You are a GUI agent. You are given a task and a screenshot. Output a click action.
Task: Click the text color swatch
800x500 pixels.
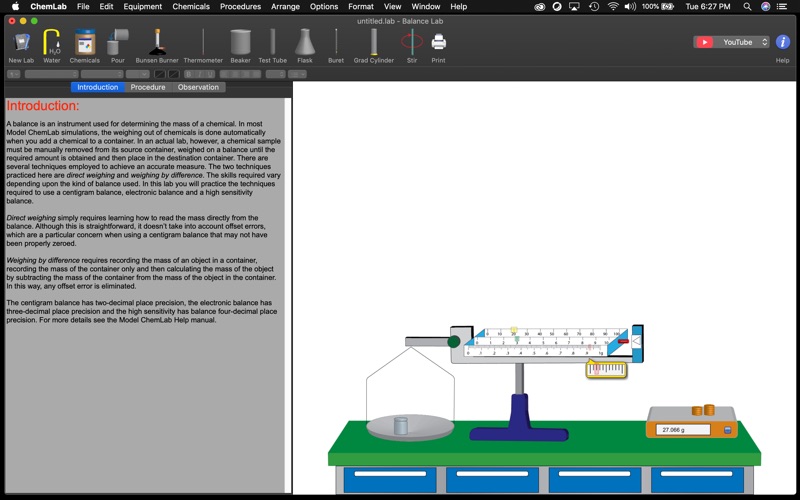[x=160, y=74]
